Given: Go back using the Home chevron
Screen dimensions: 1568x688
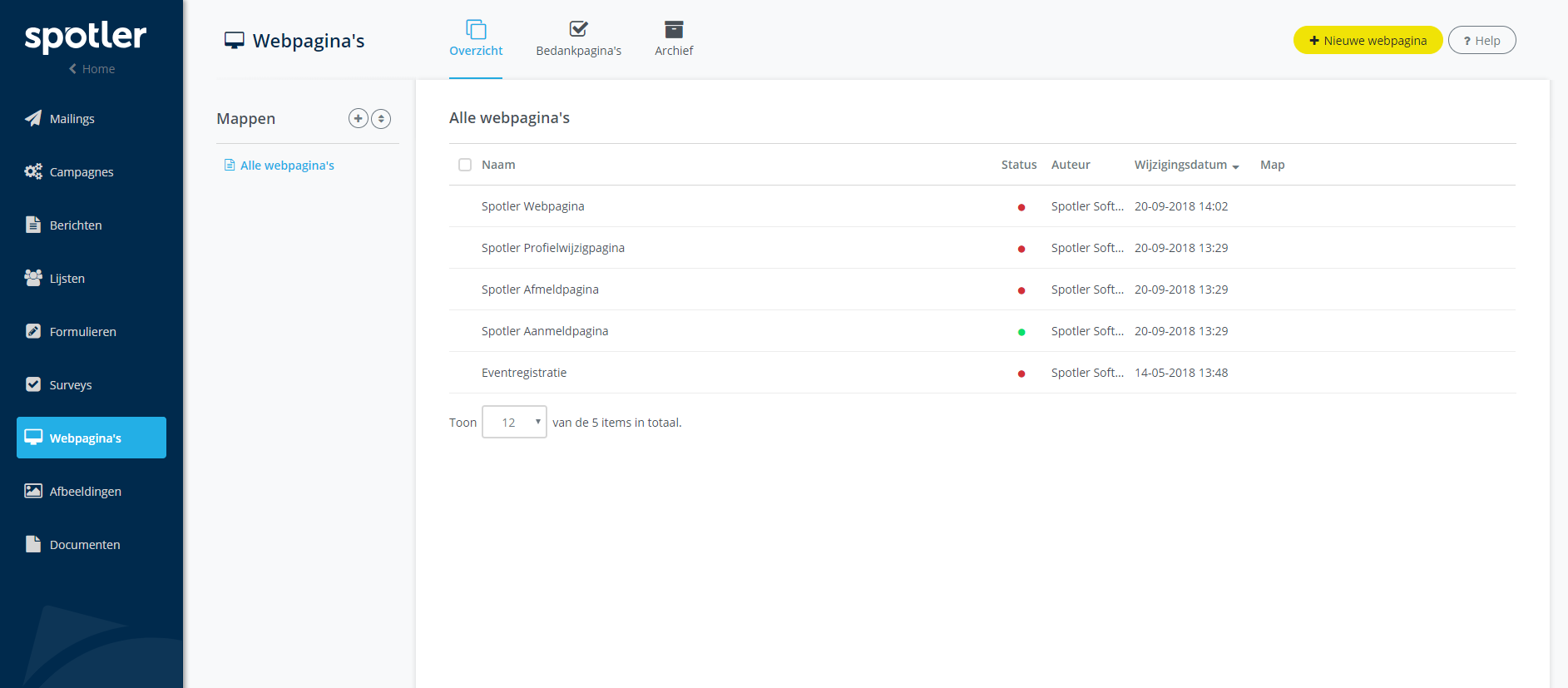Looking at the screenshot, I should [x=73, y=69].
